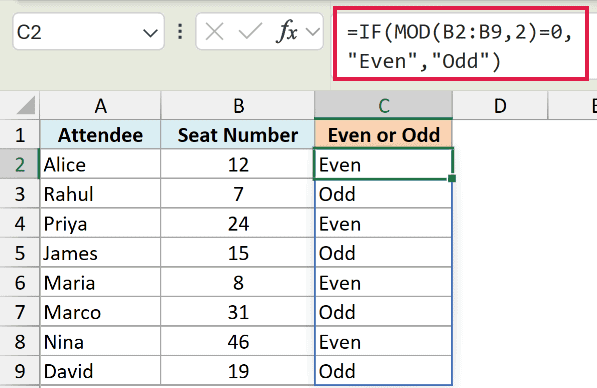Select seat number 8 cell

coord(238,283)
